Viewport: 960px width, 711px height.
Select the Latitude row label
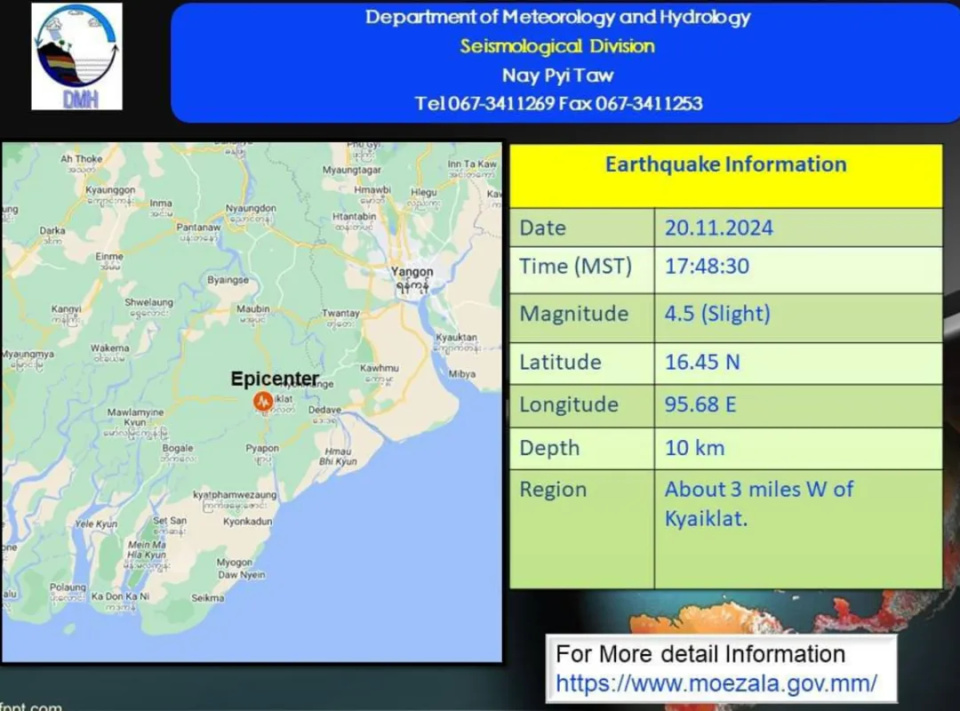pyautogui.click(x=560, y=362)
